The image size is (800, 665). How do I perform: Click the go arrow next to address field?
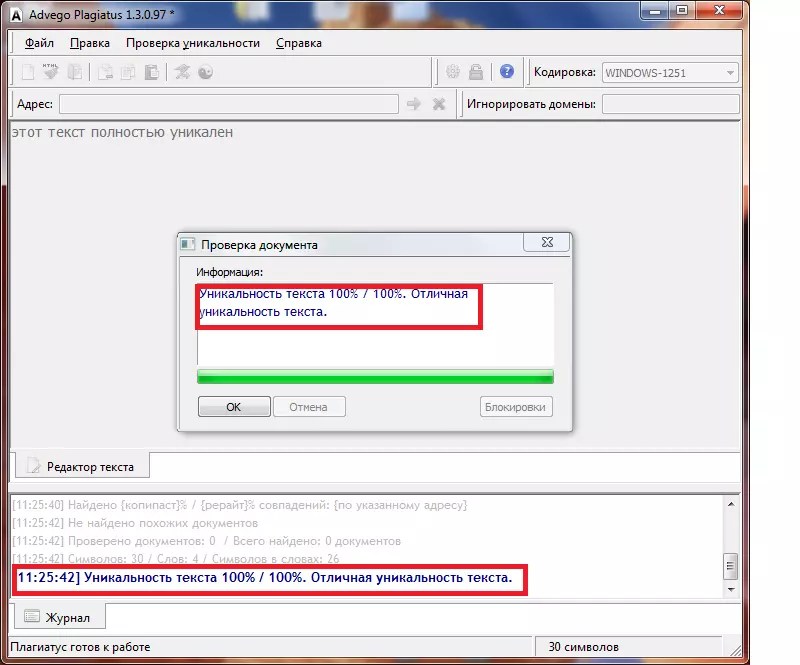pos(414,104)
